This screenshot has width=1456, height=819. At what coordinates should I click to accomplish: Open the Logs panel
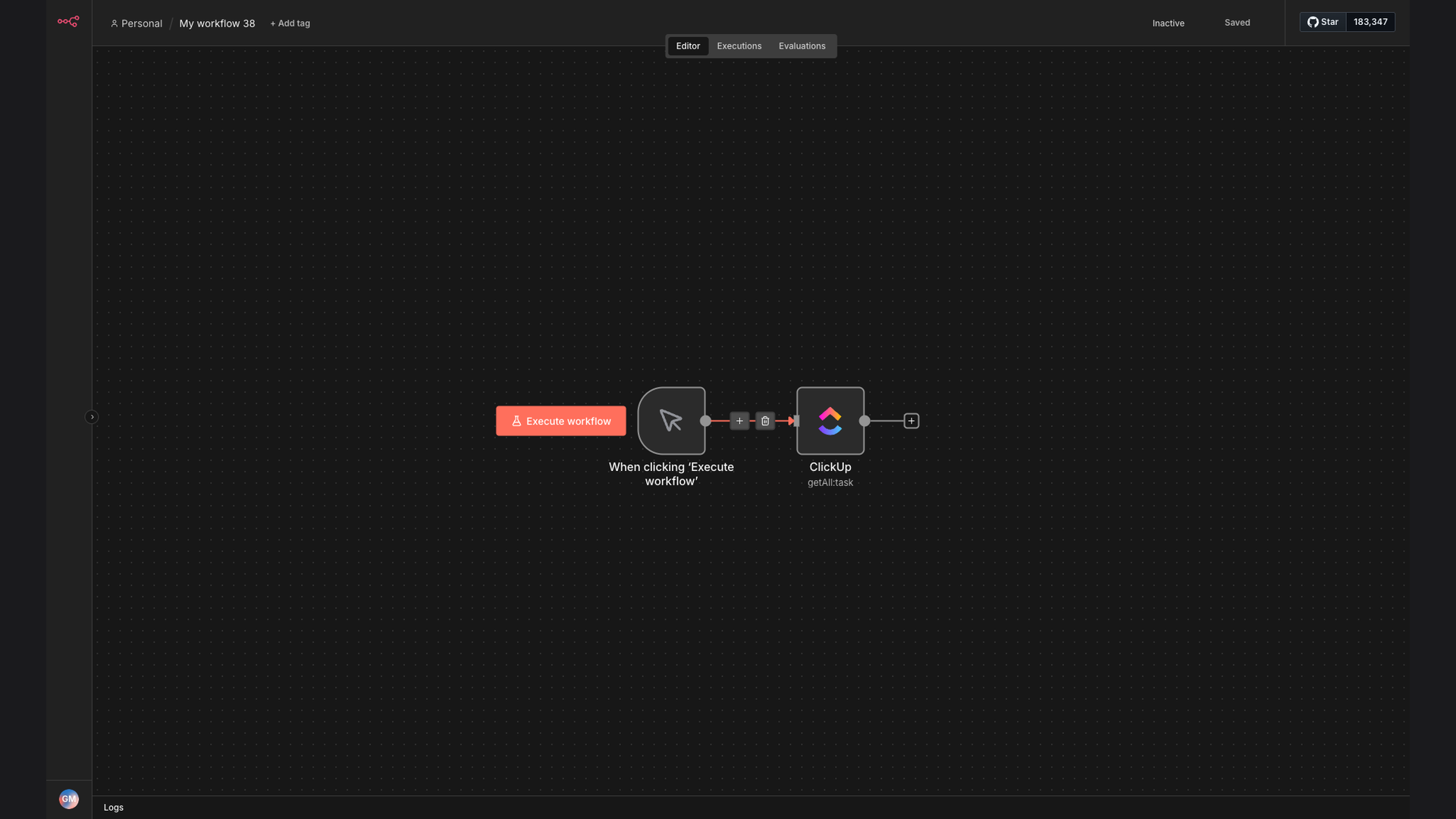tap(114, 808)
